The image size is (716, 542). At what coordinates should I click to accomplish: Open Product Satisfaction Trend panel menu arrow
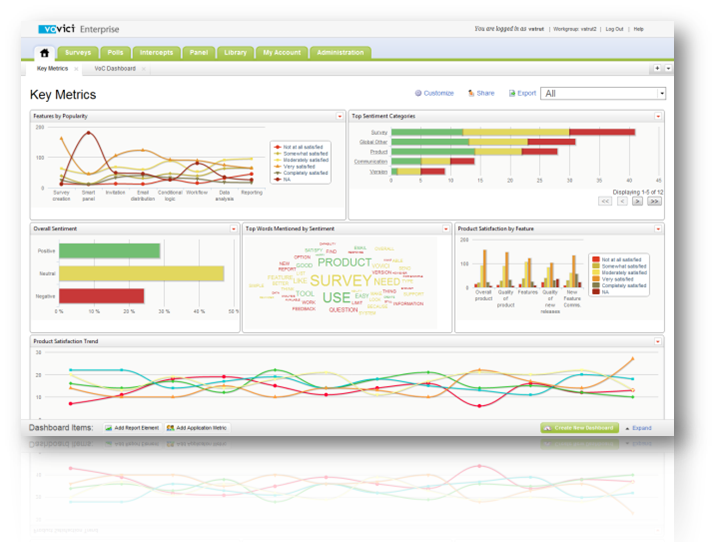point(658,341)
